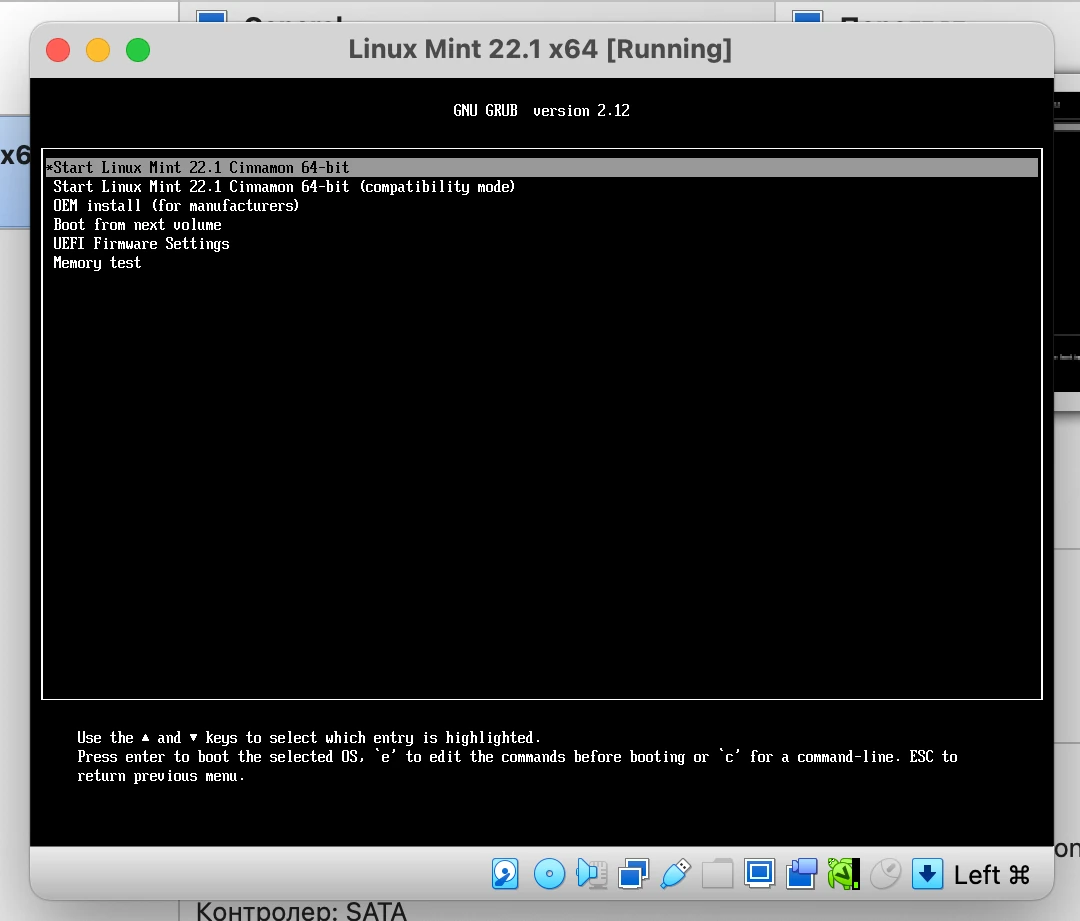Click the keyboard capture arrow icon
The width and height of the screenshot is (1080, 921).
(928, 874)
